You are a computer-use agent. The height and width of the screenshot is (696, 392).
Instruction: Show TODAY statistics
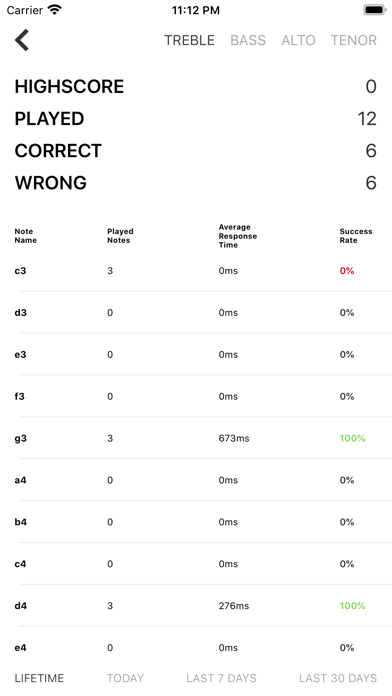click(x=125, y=678)
